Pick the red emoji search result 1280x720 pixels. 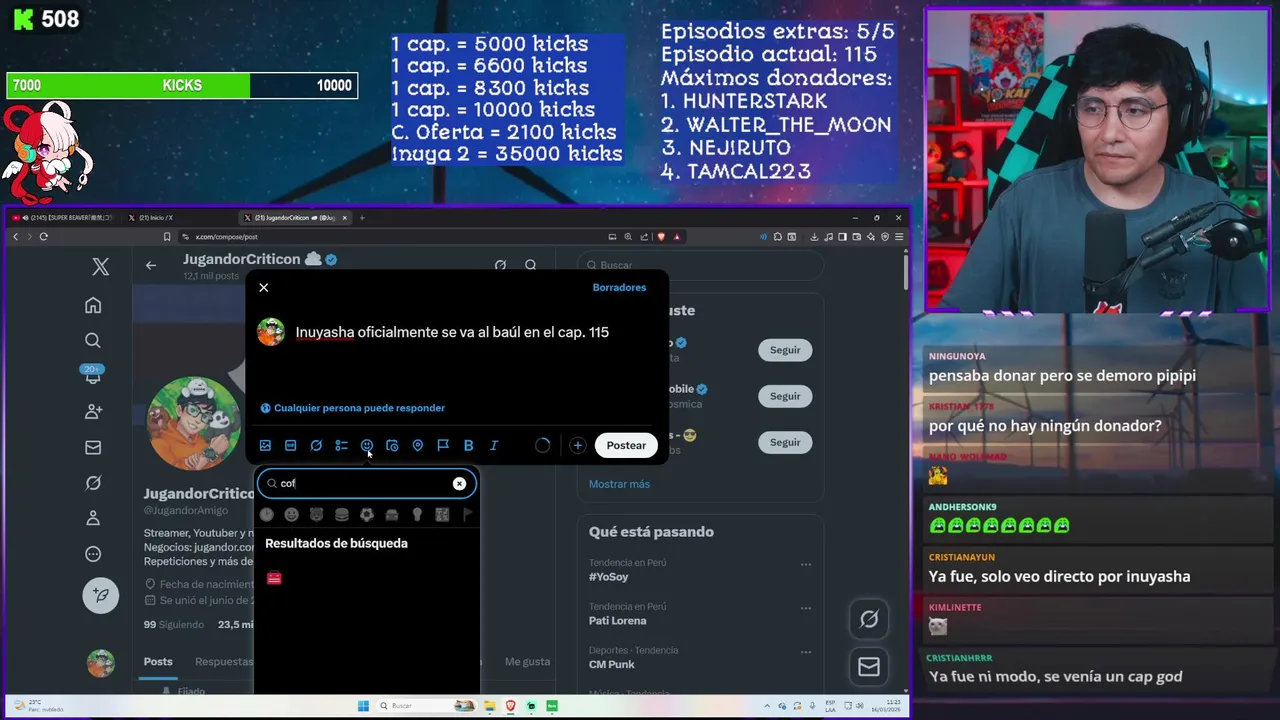(x=274, y=578)
